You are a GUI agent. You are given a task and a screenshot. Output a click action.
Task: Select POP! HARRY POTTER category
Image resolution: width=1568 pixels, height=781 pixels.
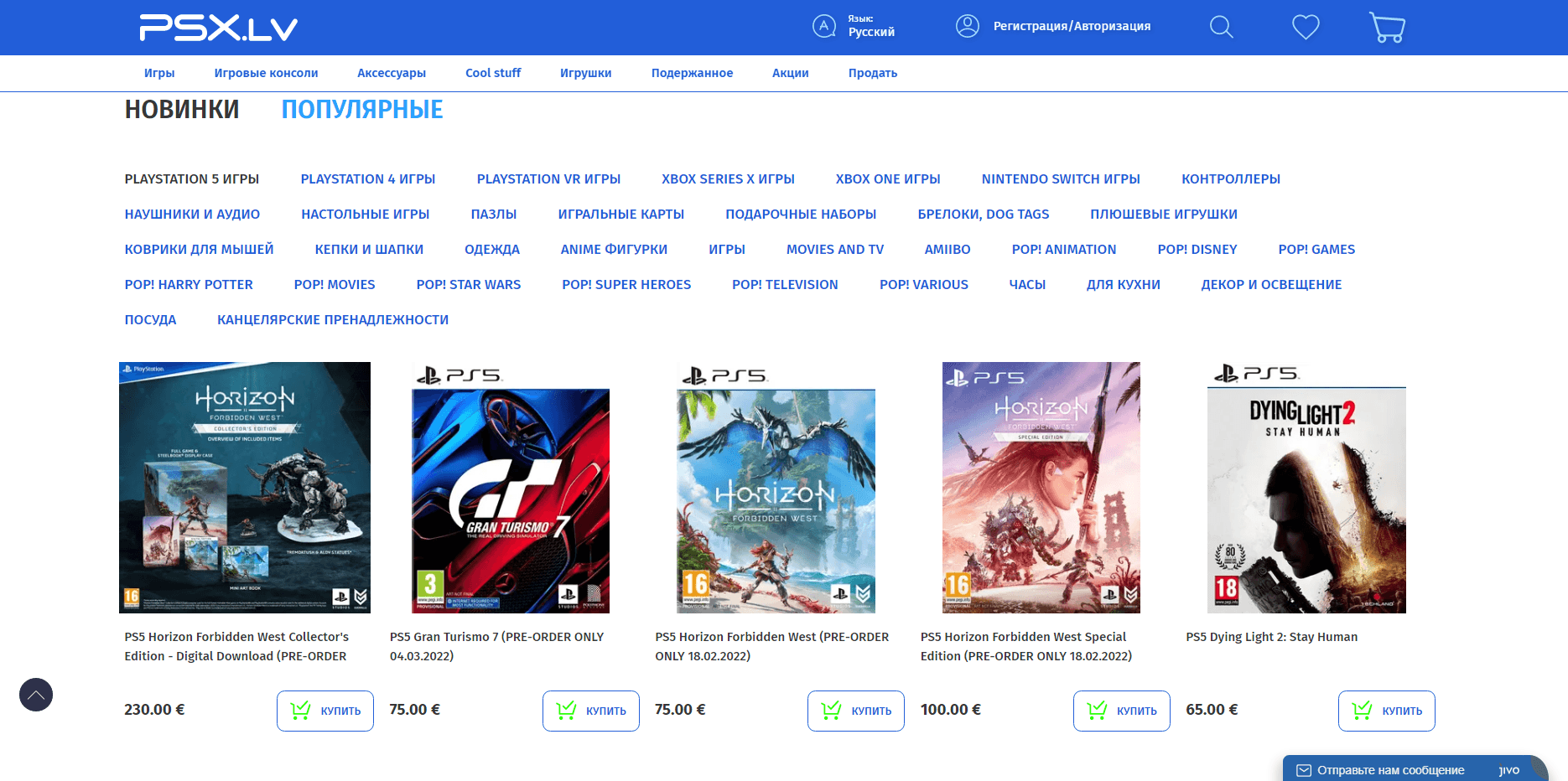189,284
